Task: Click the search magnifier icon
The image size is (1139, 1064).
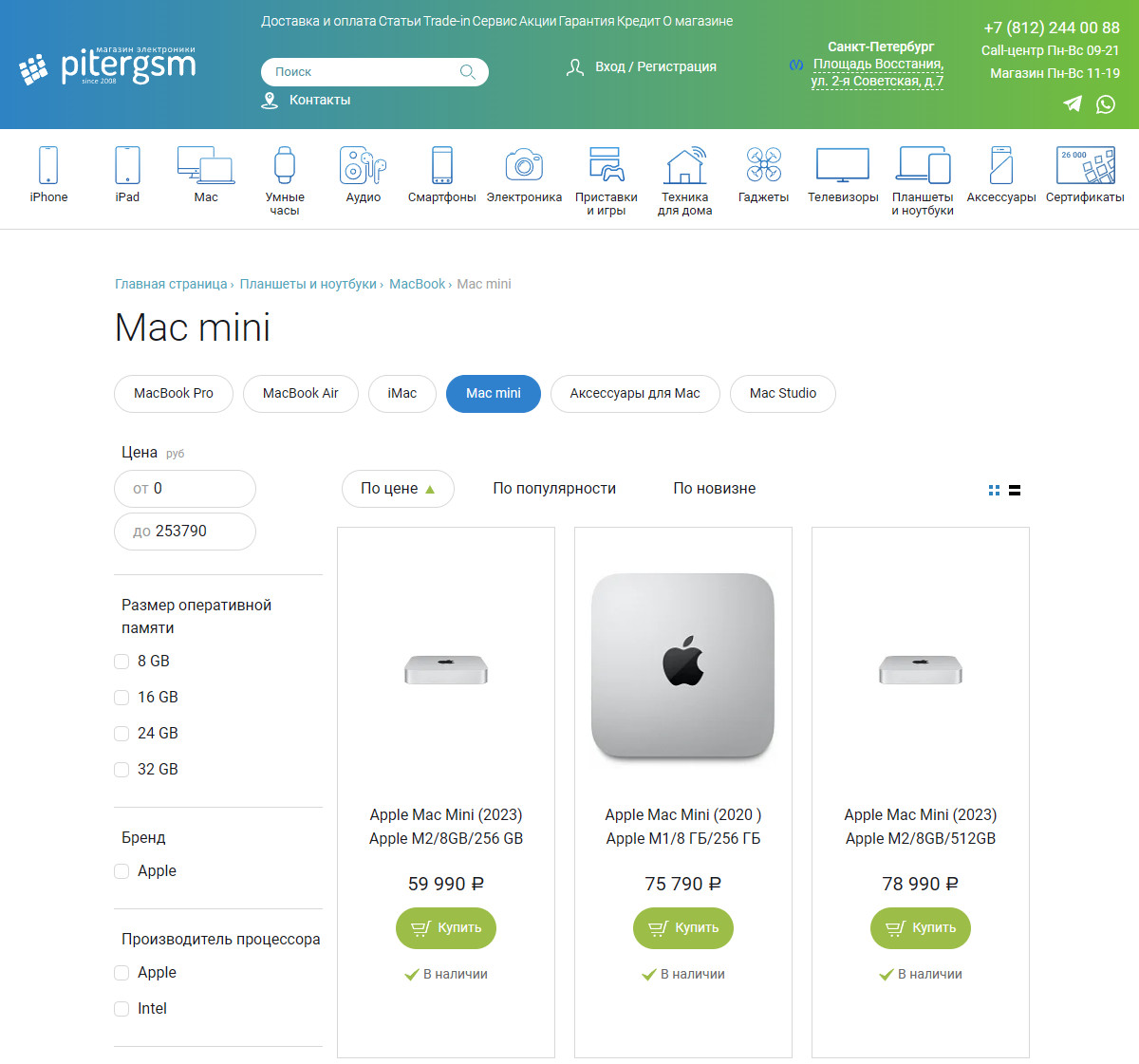Action: point(467,72)
